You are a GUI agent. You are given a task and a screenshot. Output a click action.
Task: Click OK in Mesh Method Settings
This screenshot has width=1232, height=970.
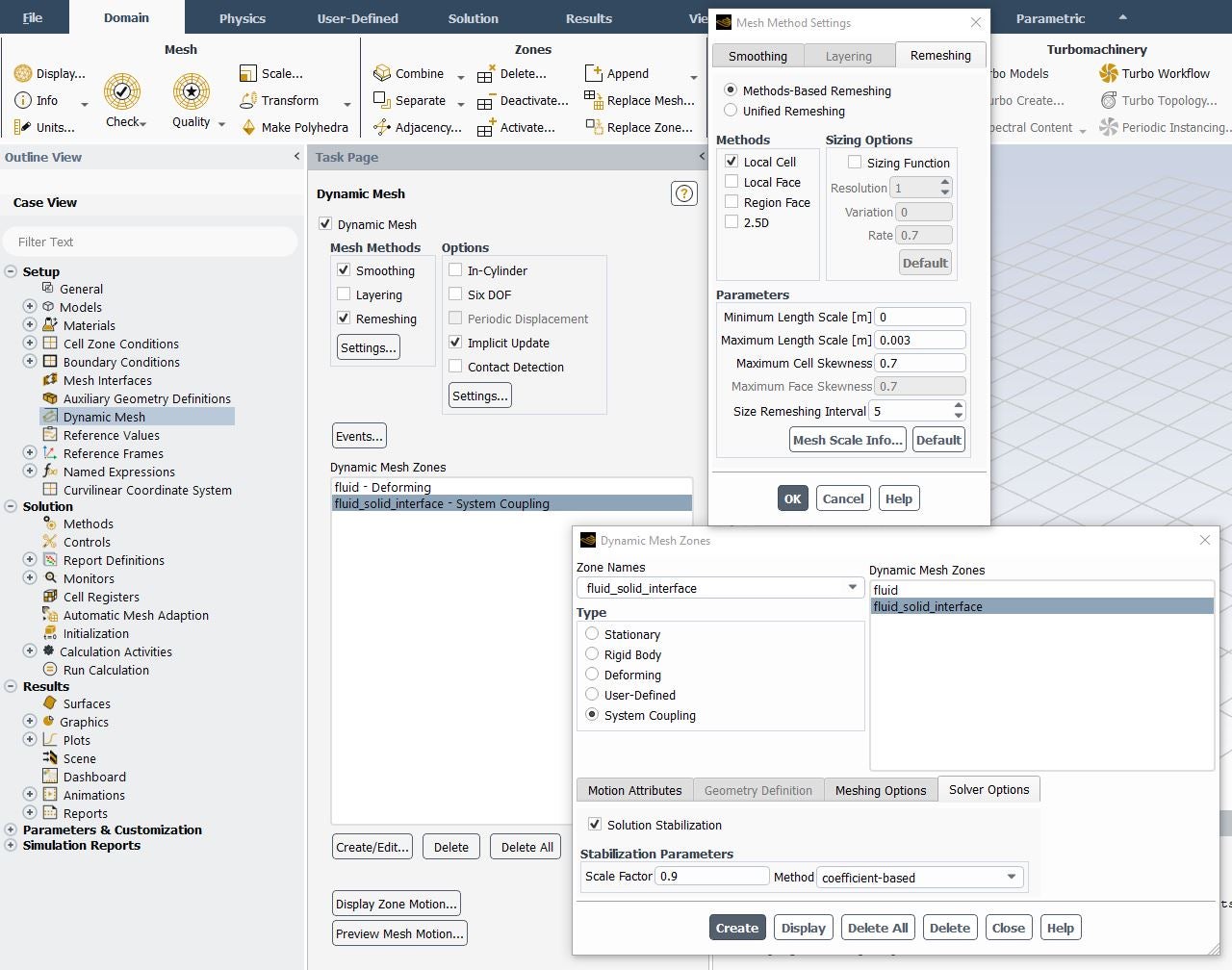coord(792,498)
